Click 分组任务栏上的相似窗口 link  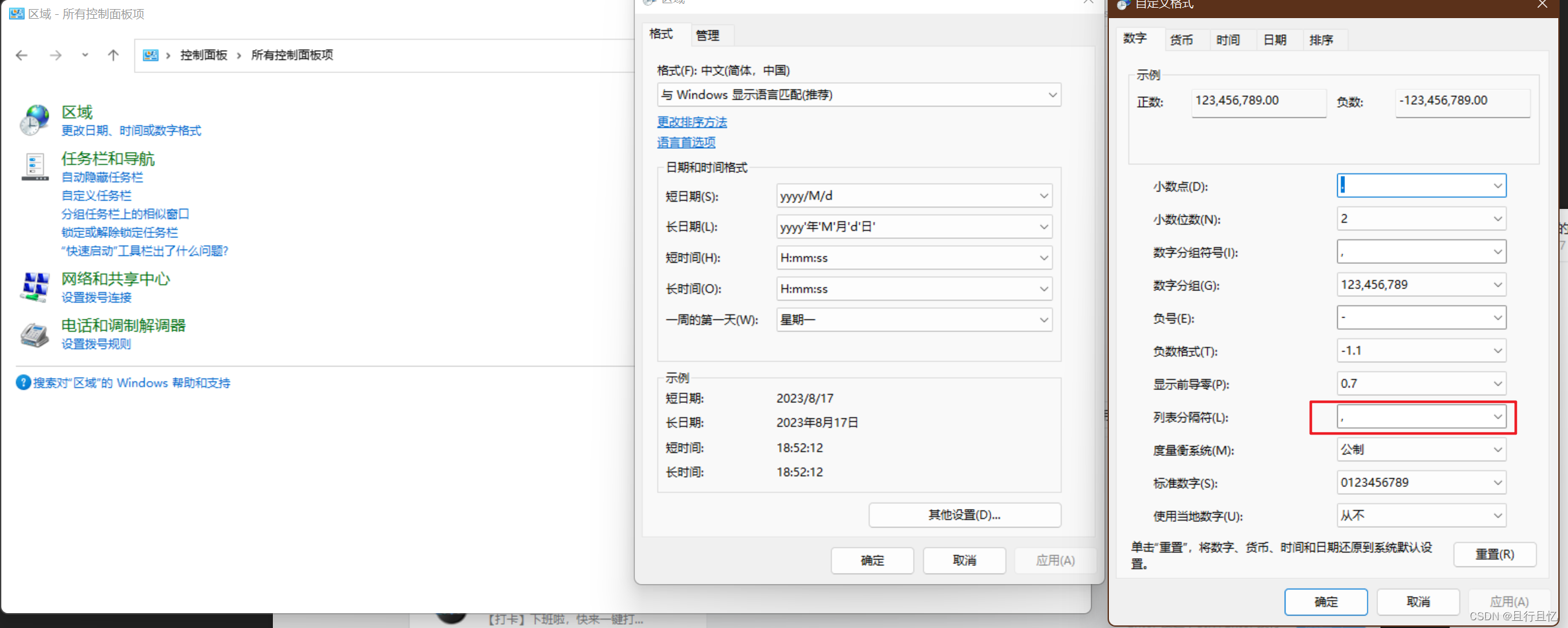pos(125,214)
